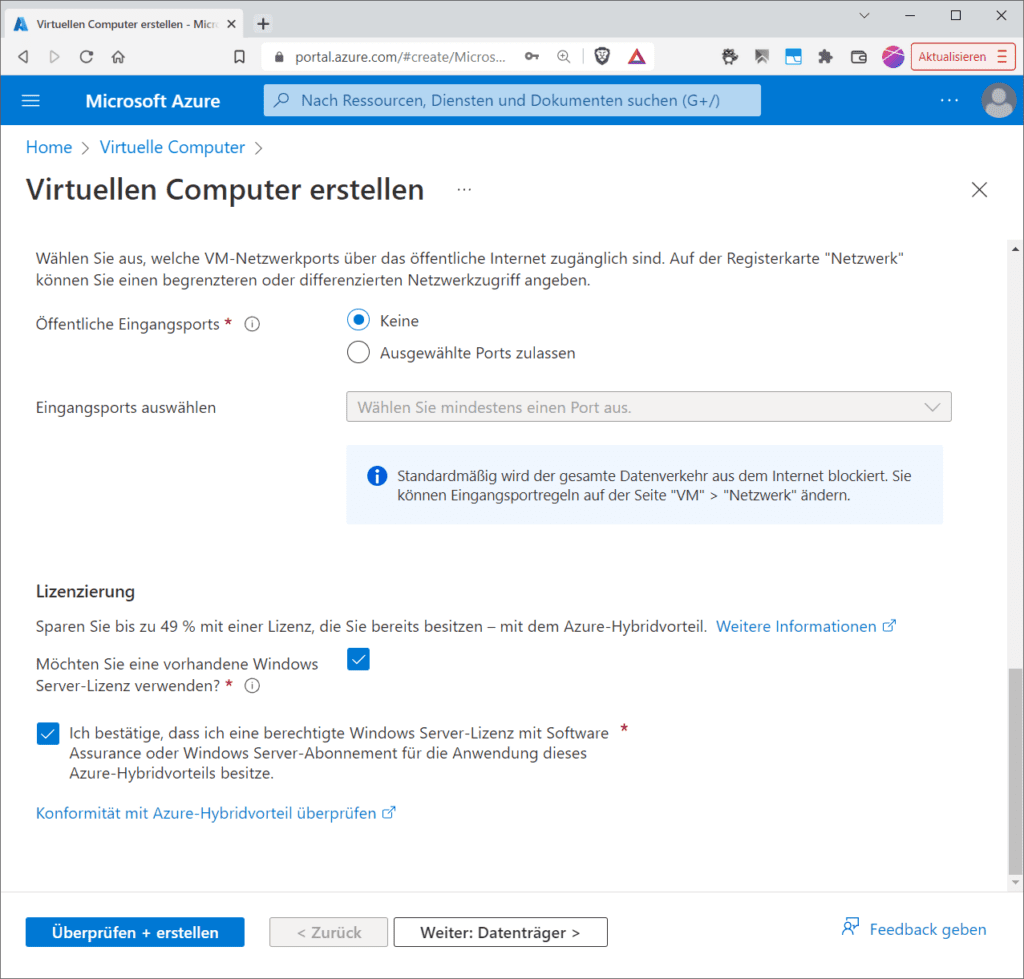Screen dimensions: 1024x979
Task: Open the Azure portal hamburger menu
Action: point(31,101)
